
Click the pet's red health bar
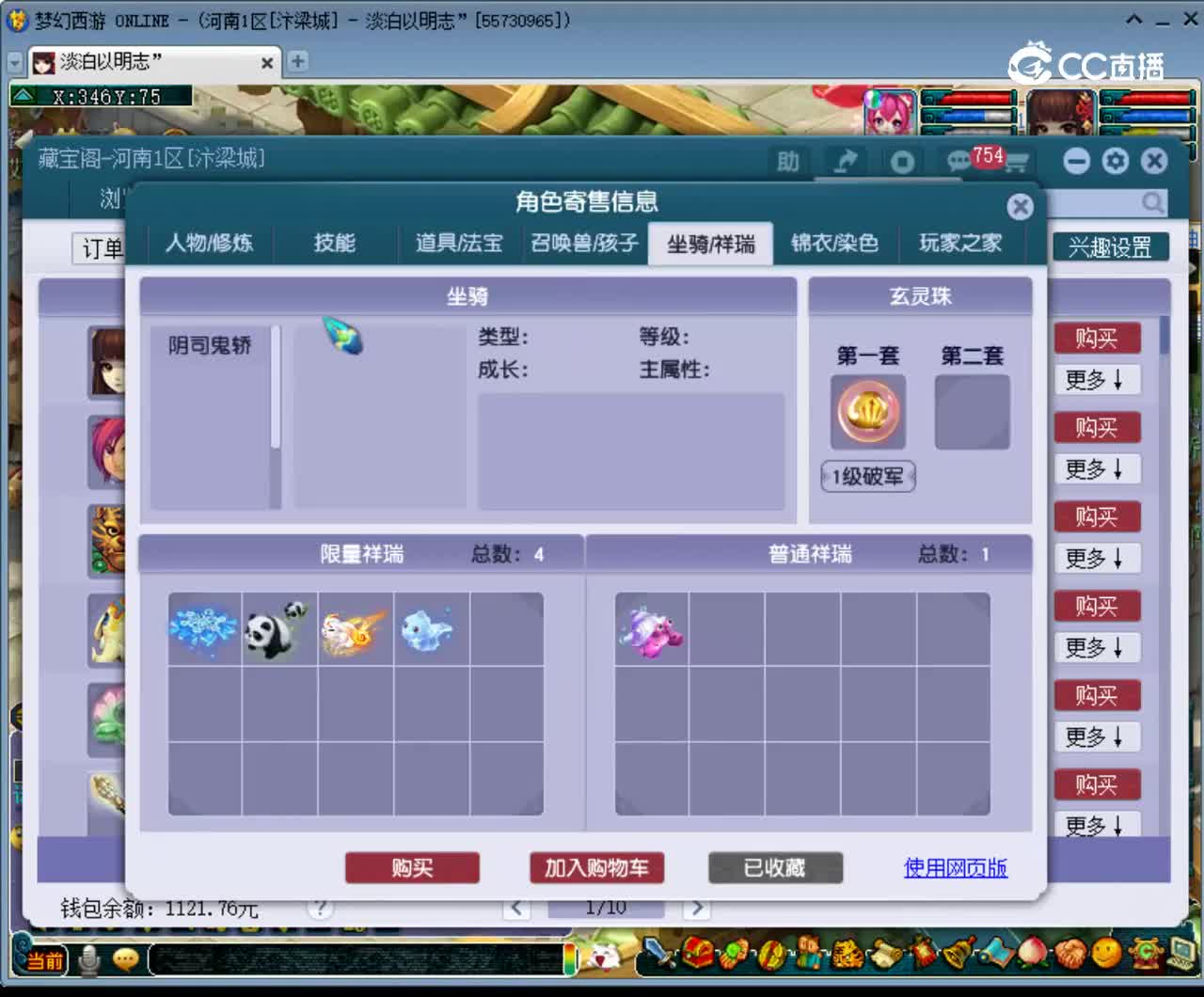coord(968,98)
